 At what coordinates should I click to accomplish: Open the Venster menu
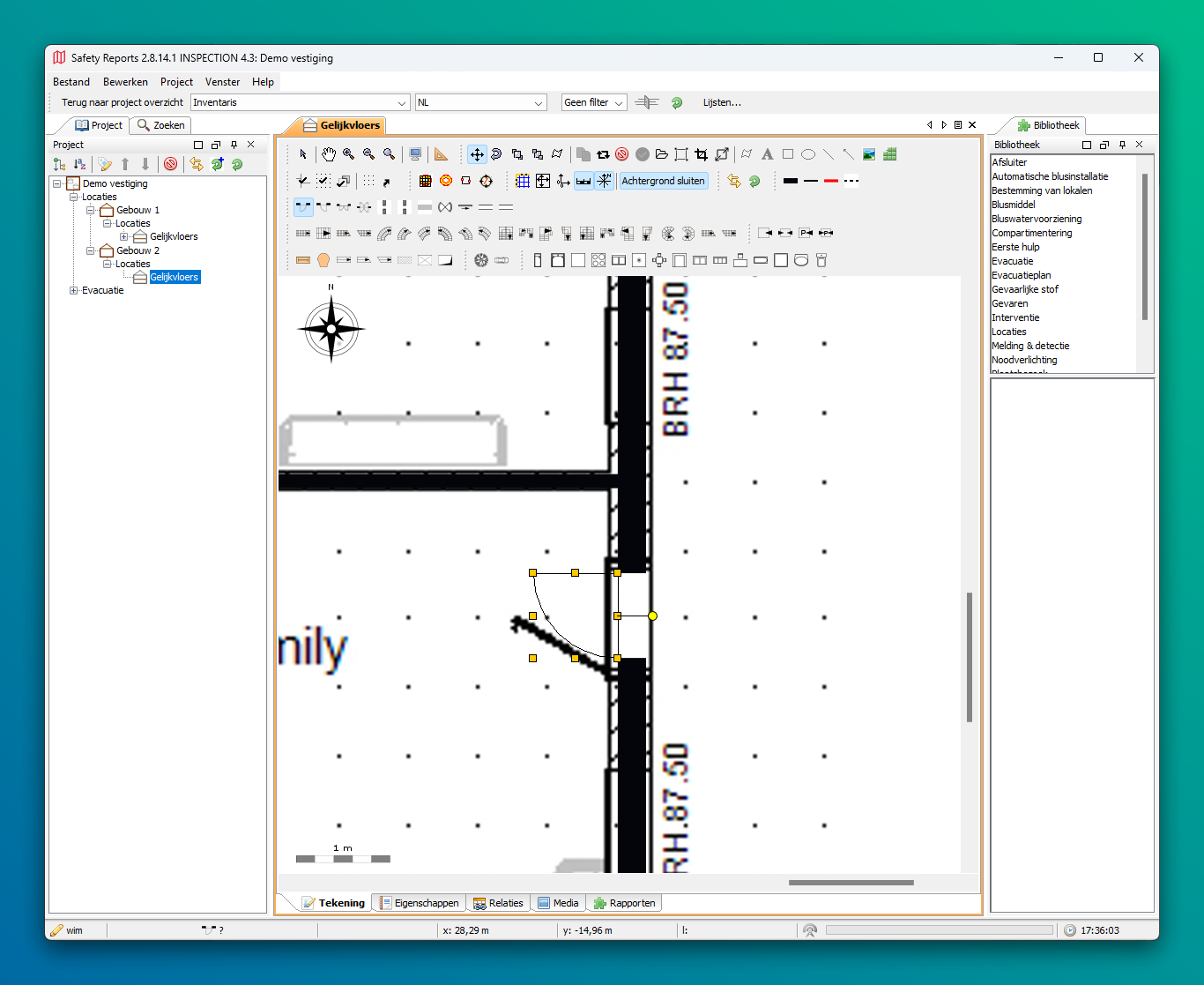[222, 82]
